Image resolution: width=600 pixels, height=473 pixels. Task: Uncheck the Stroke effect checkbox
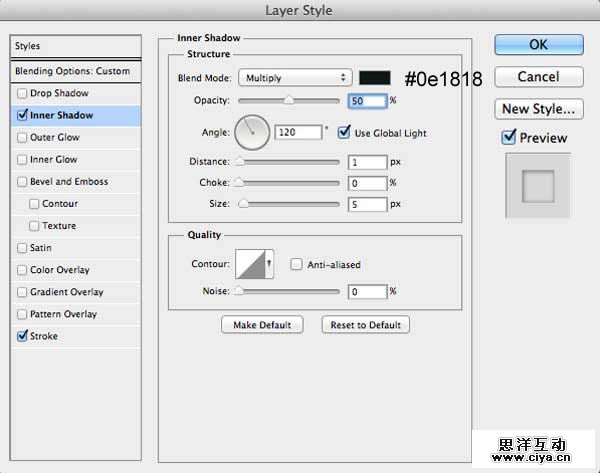[x=23, y=337]
